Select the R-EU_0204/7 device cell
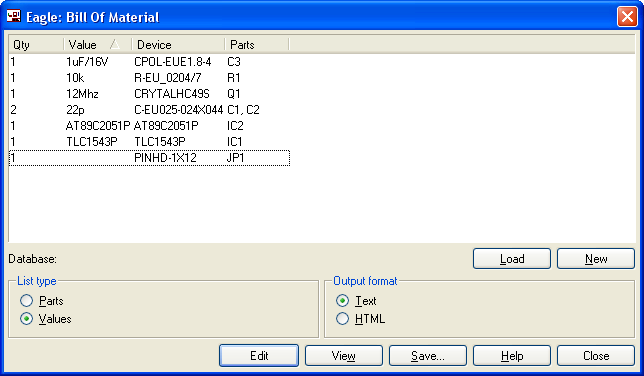The height and width of the screenshot is (376, 644). point(168,78)
